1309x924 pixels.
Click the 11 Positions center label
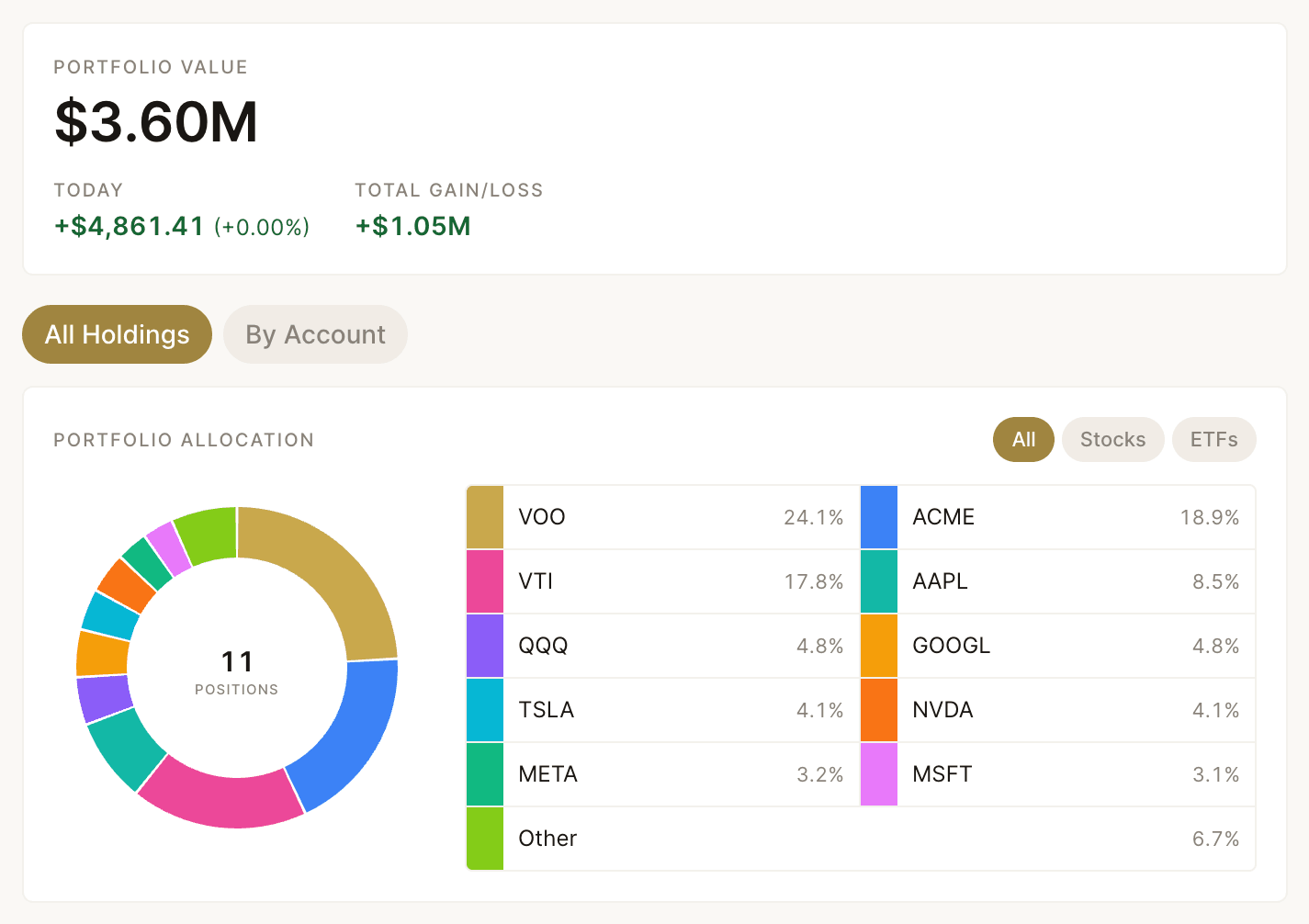237,670
